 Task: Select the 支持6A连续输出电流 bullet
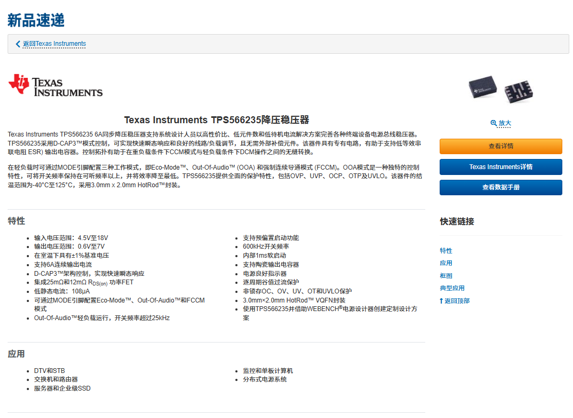(x=63, y=265)
